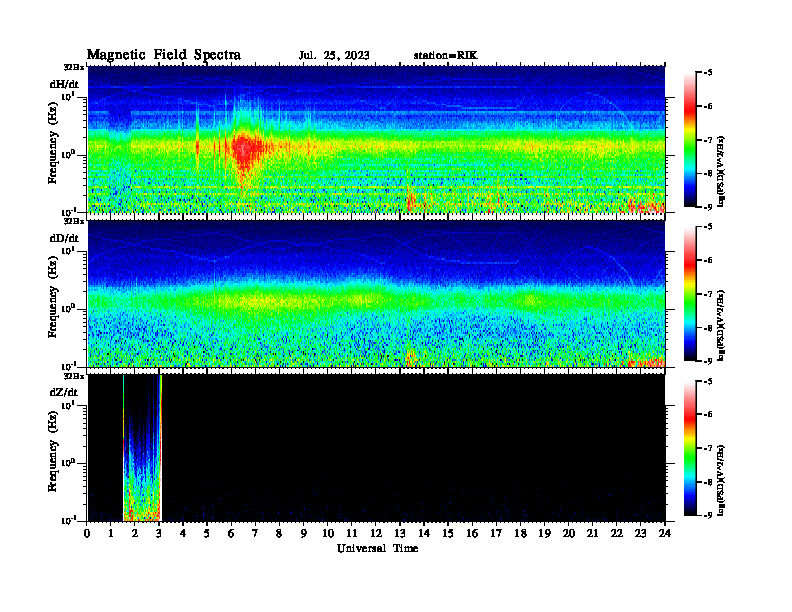Click the "dZ/dt" panel label
The width and height of the screenshot is (792, 612).
click(x=64, y=392)
